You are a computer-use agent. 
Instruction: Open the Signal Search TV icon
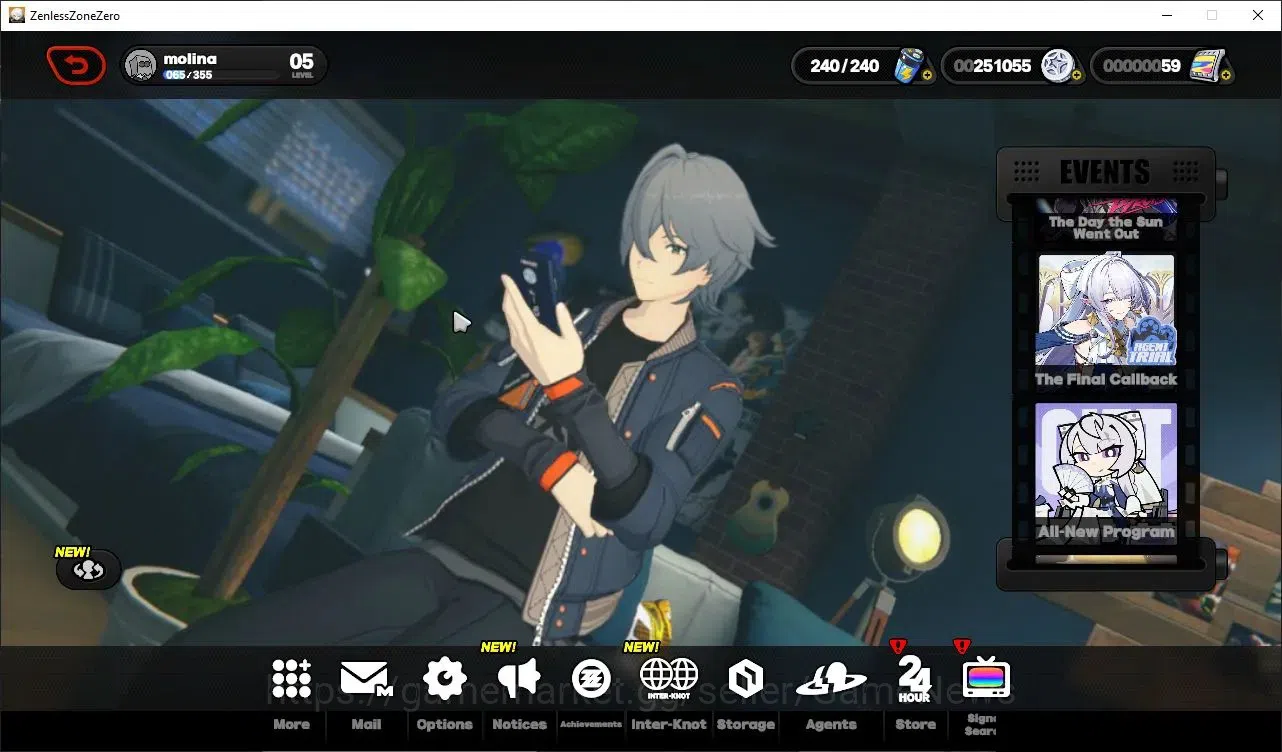(986, 679)
